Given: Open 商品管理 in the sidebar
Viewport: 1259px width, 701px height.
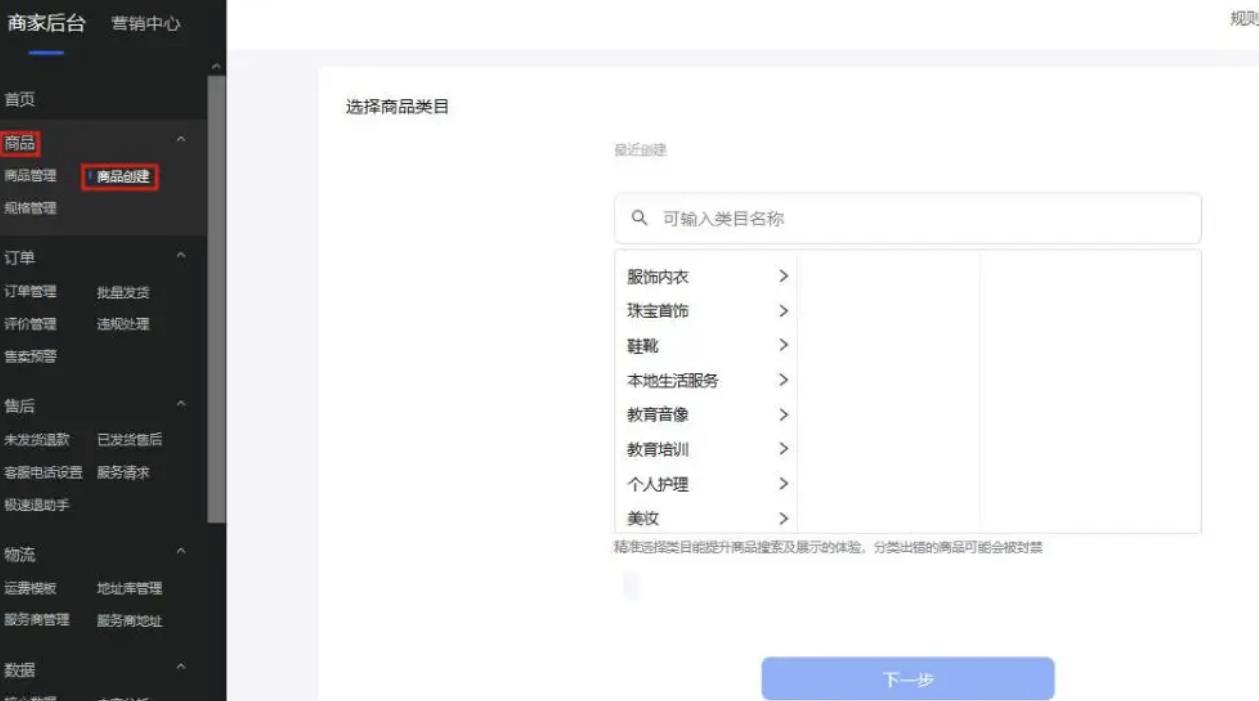Looking at the screenshot, I should point(30,176).
